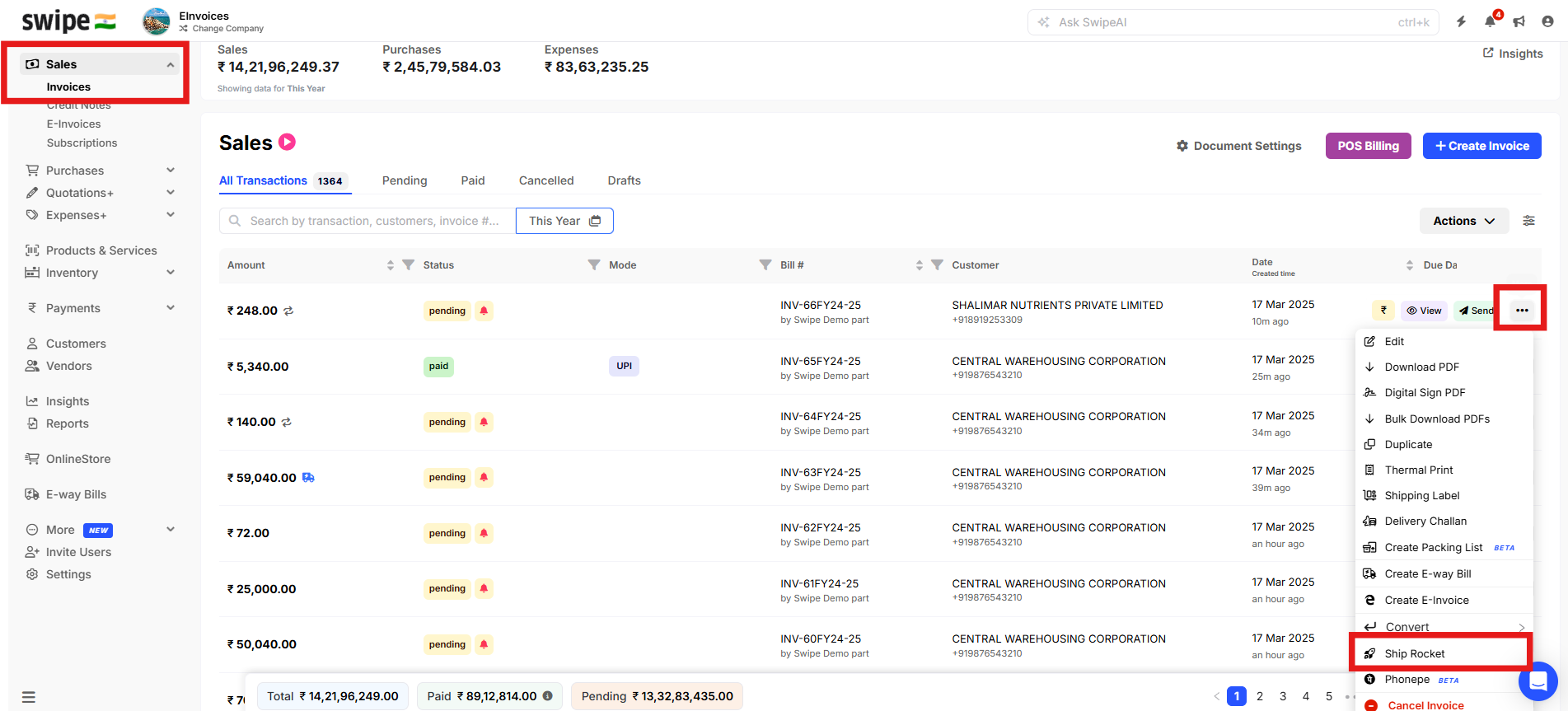The width and height of the screenshot is (1568, 711).
Task: Open the Actions dropdown
Action: pos(1464,221)
